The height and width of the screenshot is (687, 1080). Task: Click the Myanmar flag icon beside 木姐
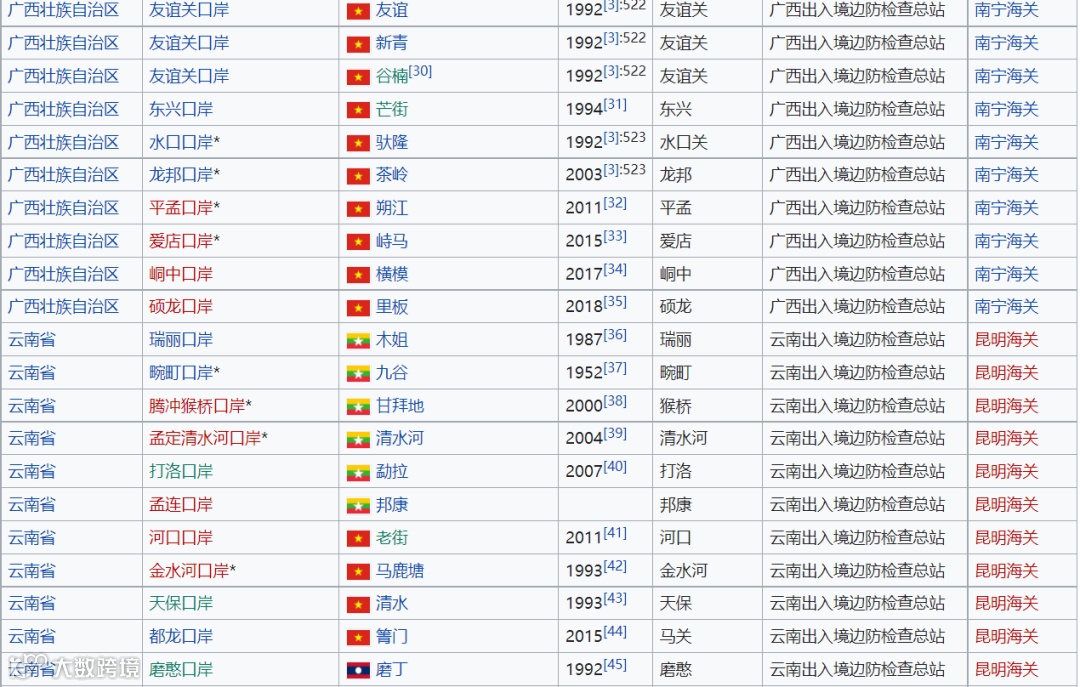click(357, 339)
